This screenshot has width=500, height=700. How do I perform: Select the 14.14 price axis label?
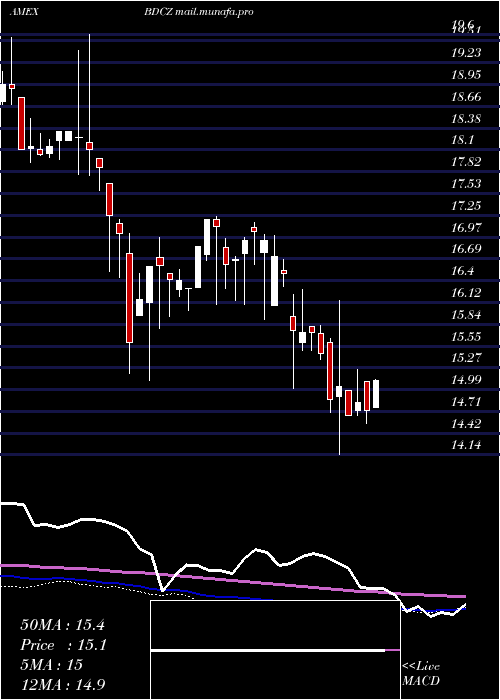click(x=467, y=445)
